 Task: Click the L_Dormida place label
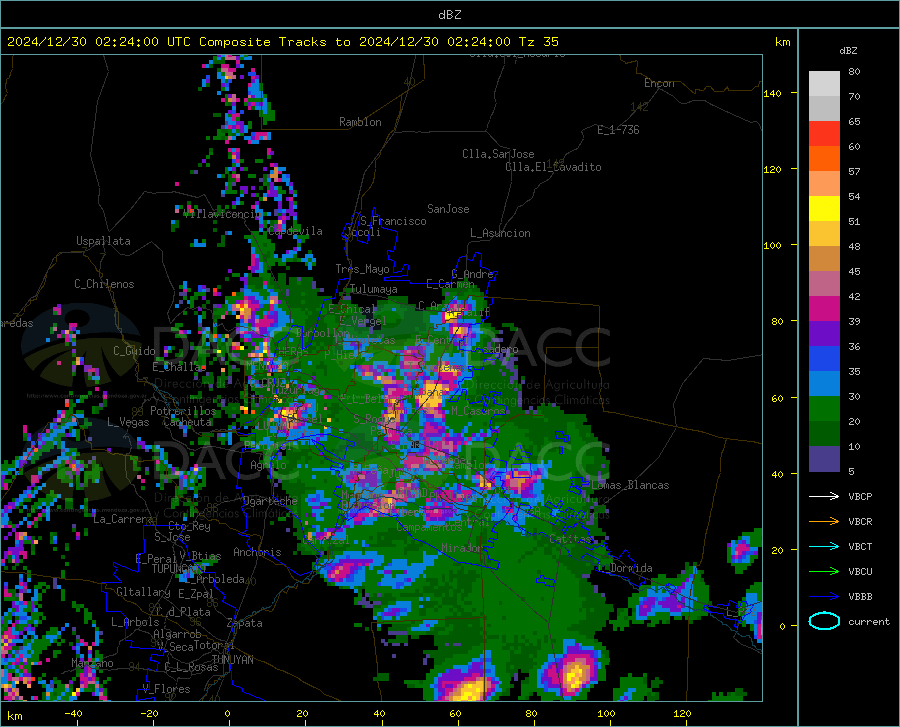(626, 568)
